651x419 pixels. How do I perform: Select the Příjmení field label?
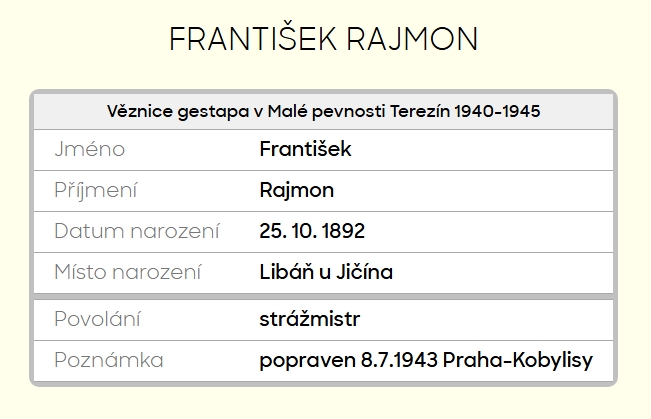click(96, 191)
